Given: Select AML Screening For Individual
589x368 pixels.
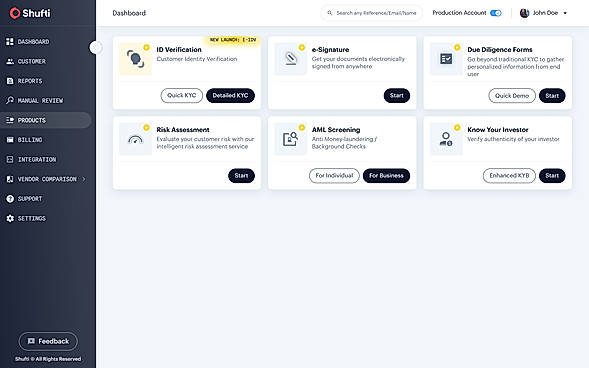Looking at the screenshot, I should click(334, 176).
